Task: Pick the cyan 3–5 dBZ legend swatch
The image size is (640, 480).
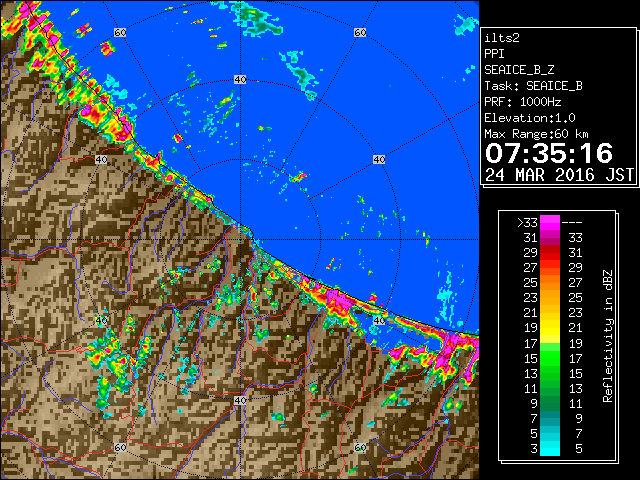Action: click(550, 449)
